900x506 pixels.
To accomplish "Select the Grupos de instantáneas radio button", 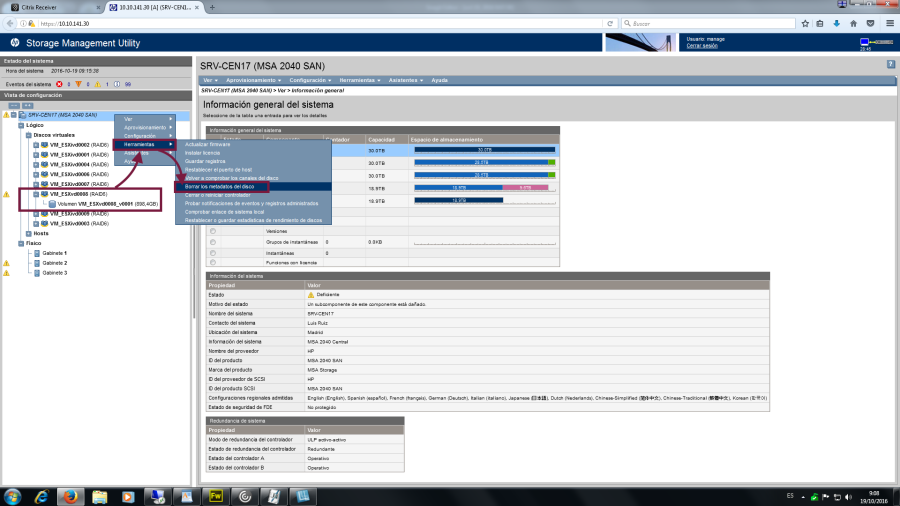I will click(213, 242).
